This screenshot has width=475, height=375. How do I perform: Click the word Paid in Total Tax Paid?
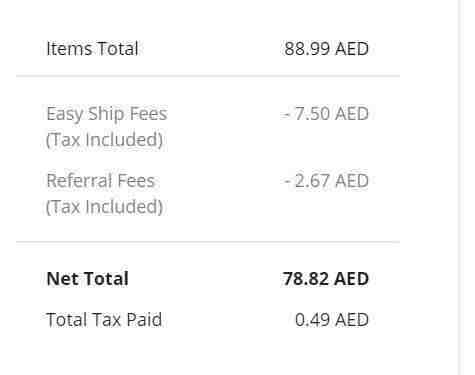pos(144,320)
